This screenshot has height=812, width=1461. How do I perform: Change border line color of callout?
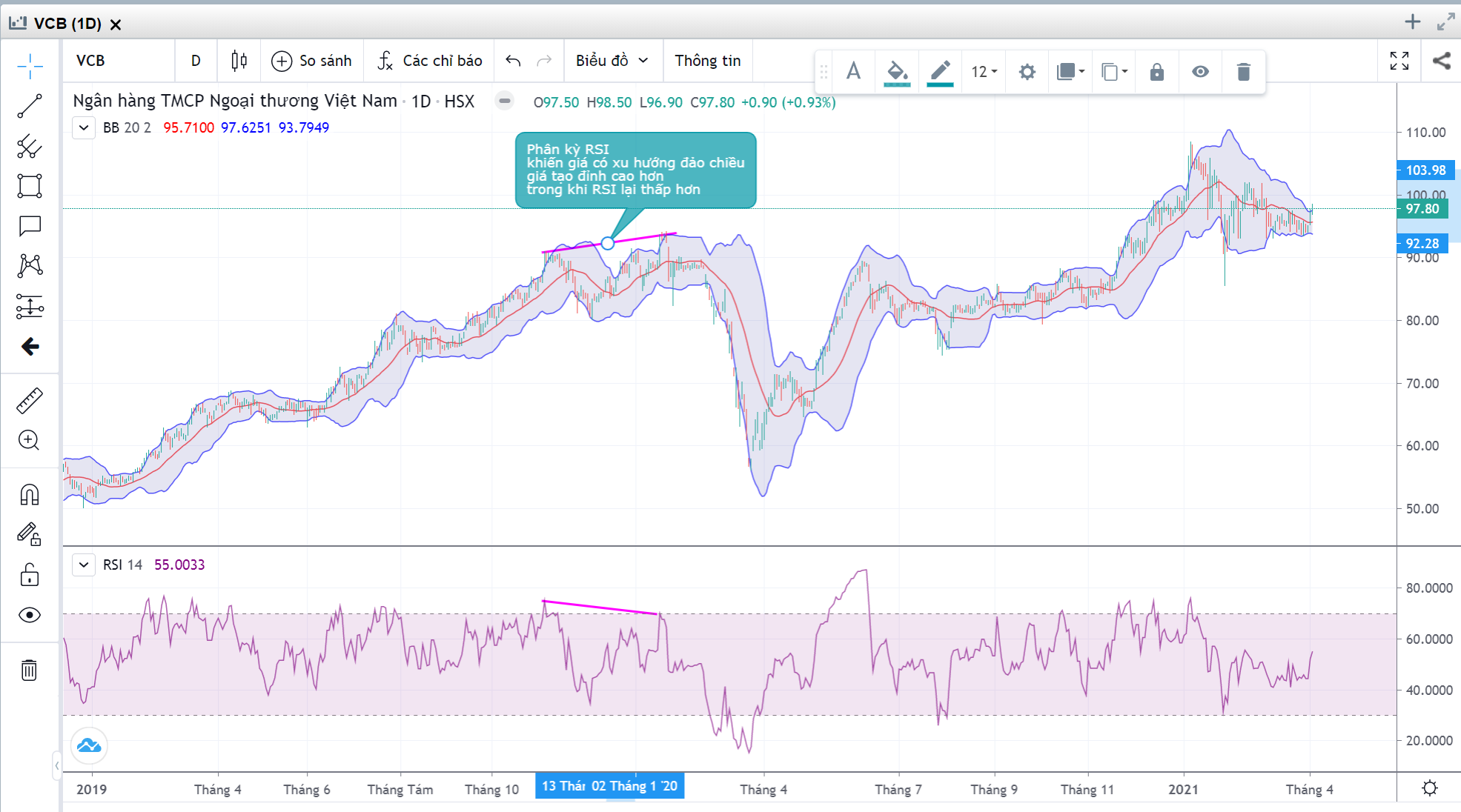(x=940, y=72)
